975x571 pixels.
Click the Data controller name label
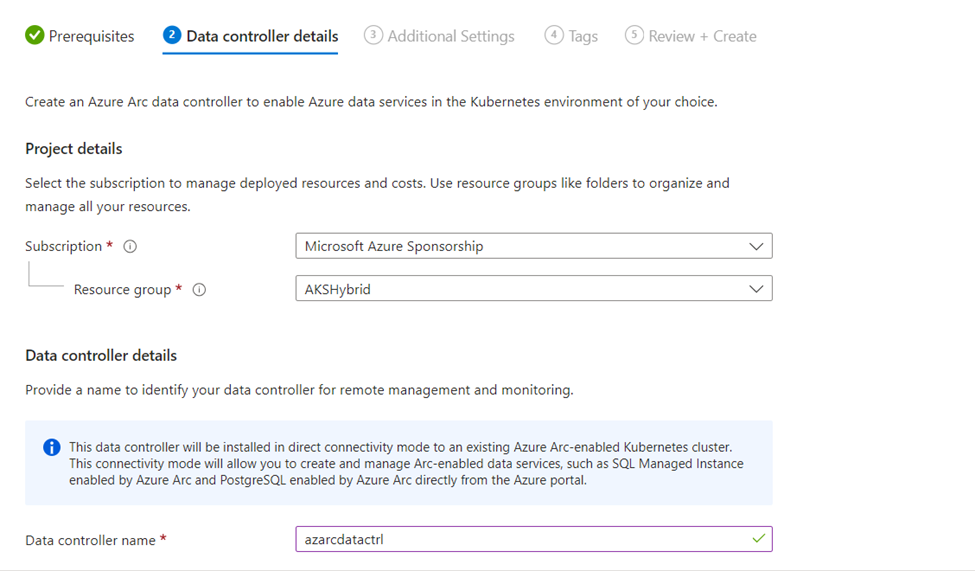point(90,541)
